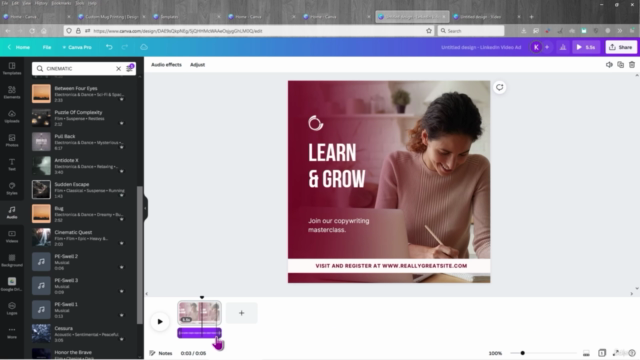
Task: Expand options for Bug track
Action: click(121, 220)
